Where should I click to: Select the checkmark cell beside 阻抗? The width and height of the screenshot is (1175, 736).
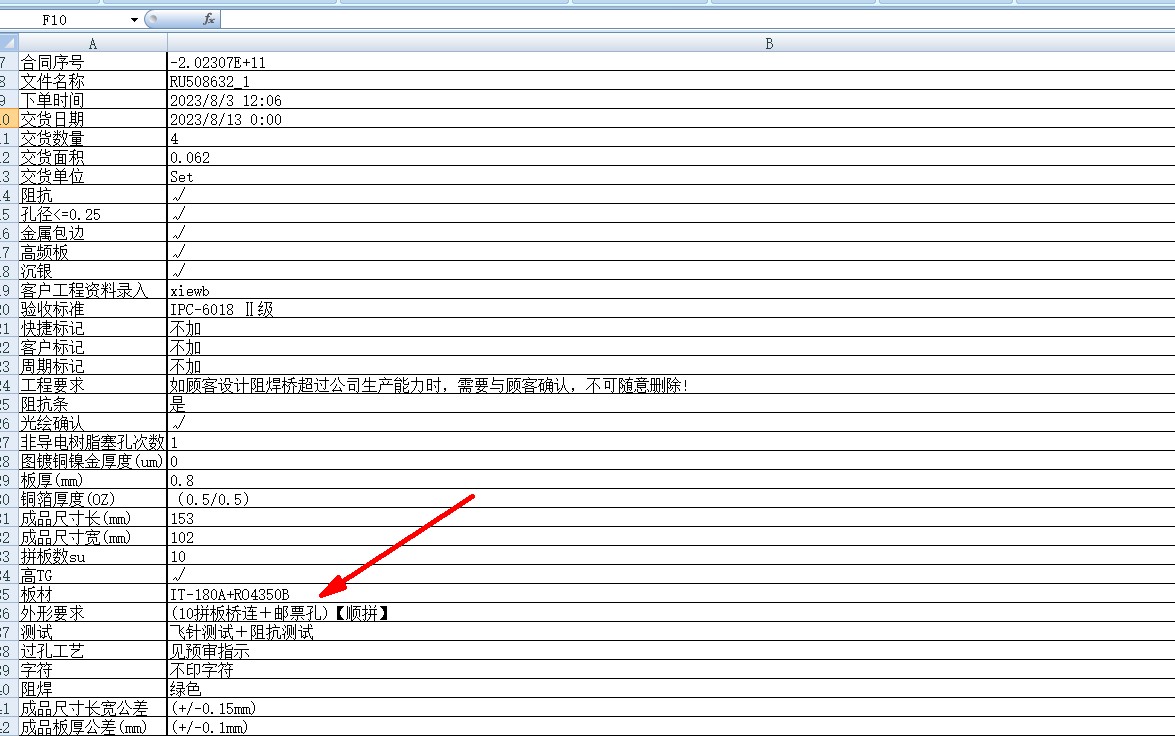[671, 195]
